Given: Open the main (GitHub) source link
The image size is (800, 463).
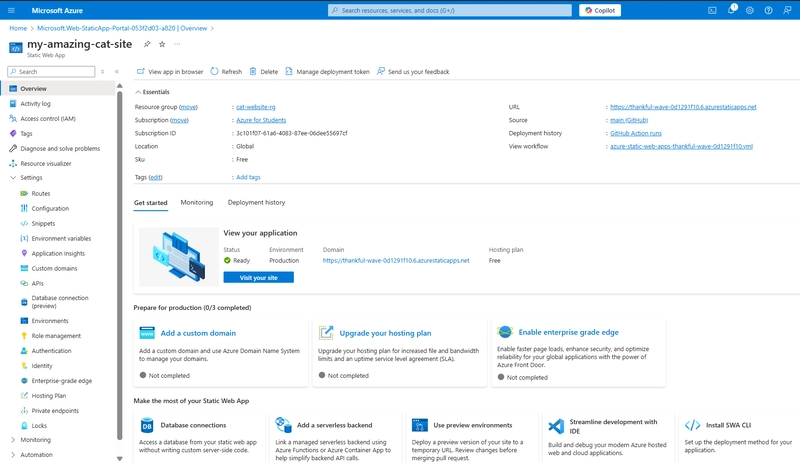Looking at the screenshot, I should 629,120.
